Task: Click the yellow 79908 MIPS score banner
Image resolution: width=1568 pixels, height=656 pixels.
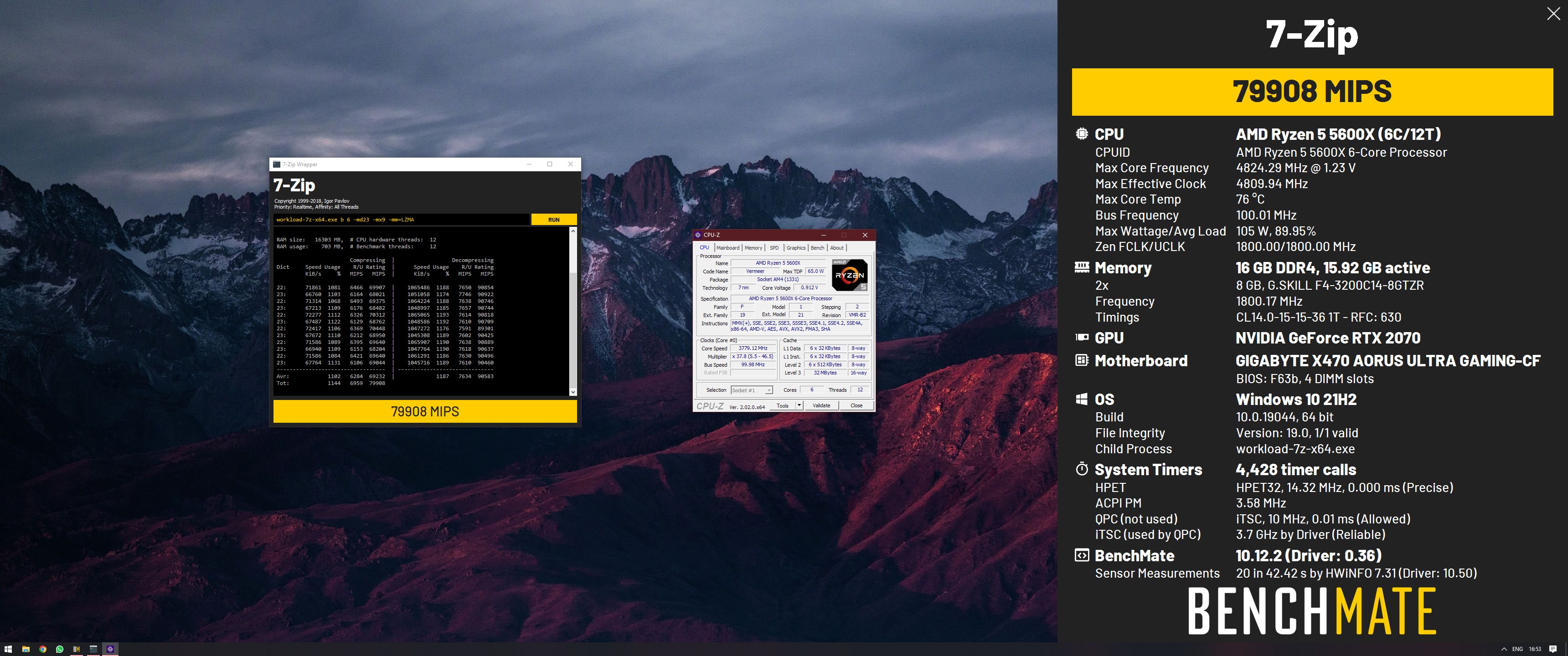Action: 1312,91
